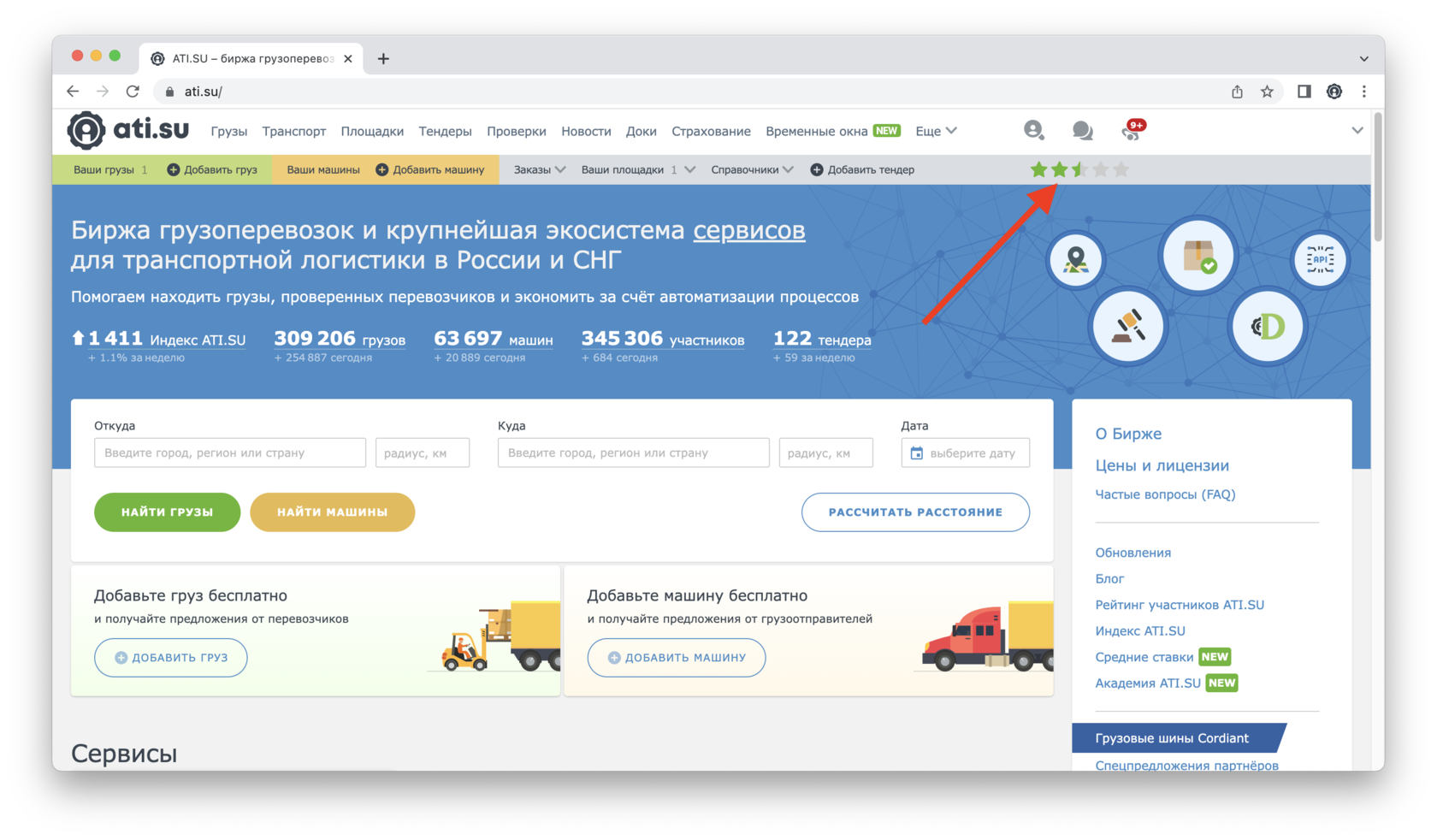Open the Тендеры menu
1437x840 pixels.
445,131
